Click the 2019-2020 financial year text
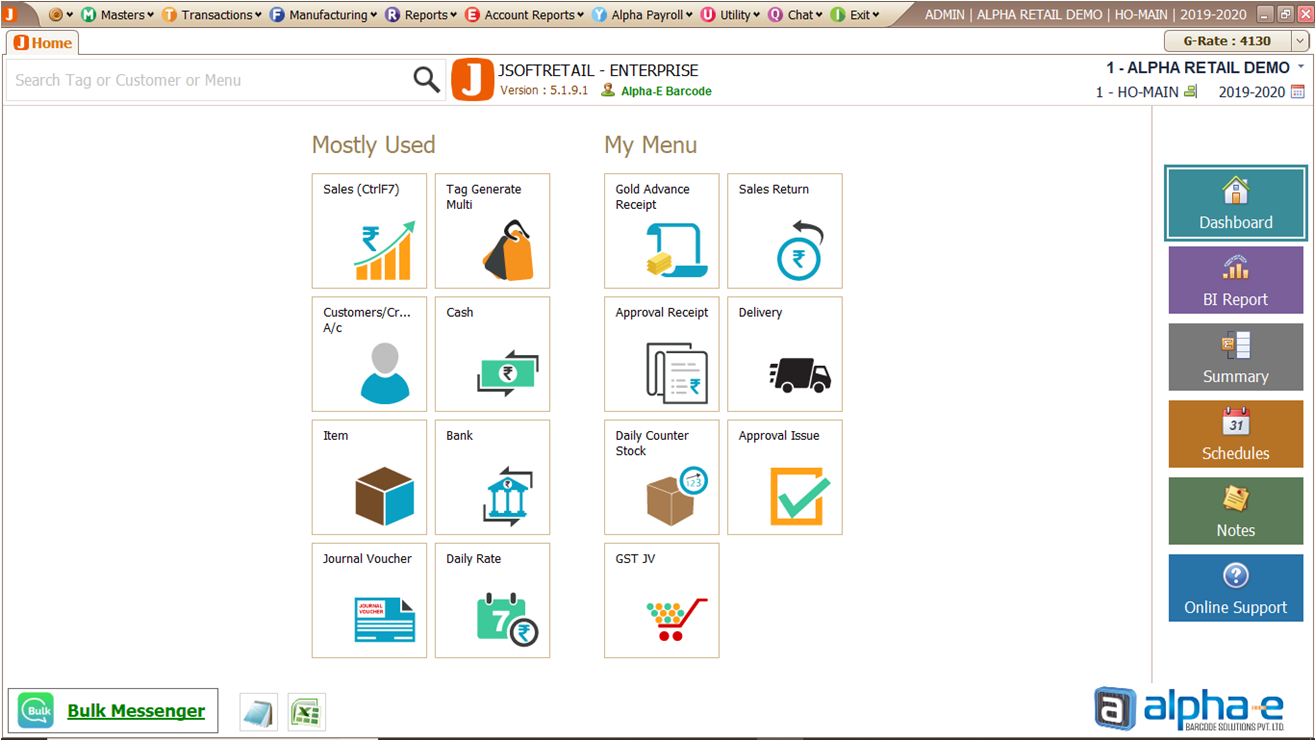Image resolution: width=1316 pixels, height=741 pixels. coord(1252,92)
